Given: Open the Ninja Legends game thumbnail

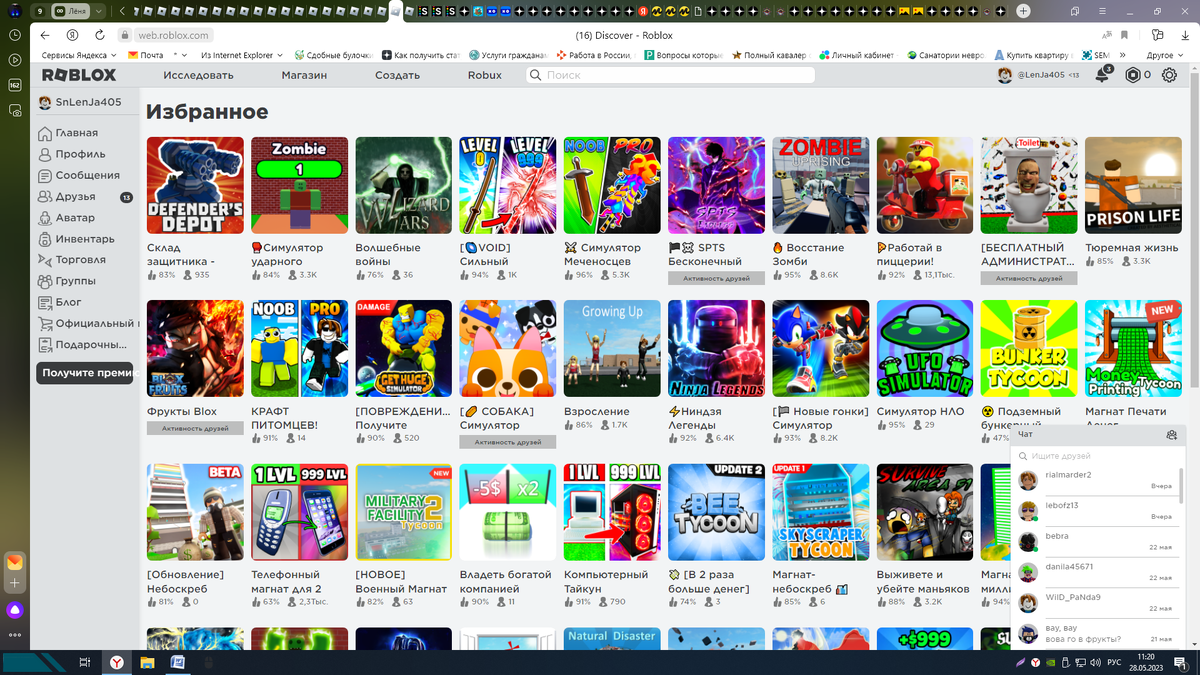Looking at the screenshot, I should click(716, 349).
